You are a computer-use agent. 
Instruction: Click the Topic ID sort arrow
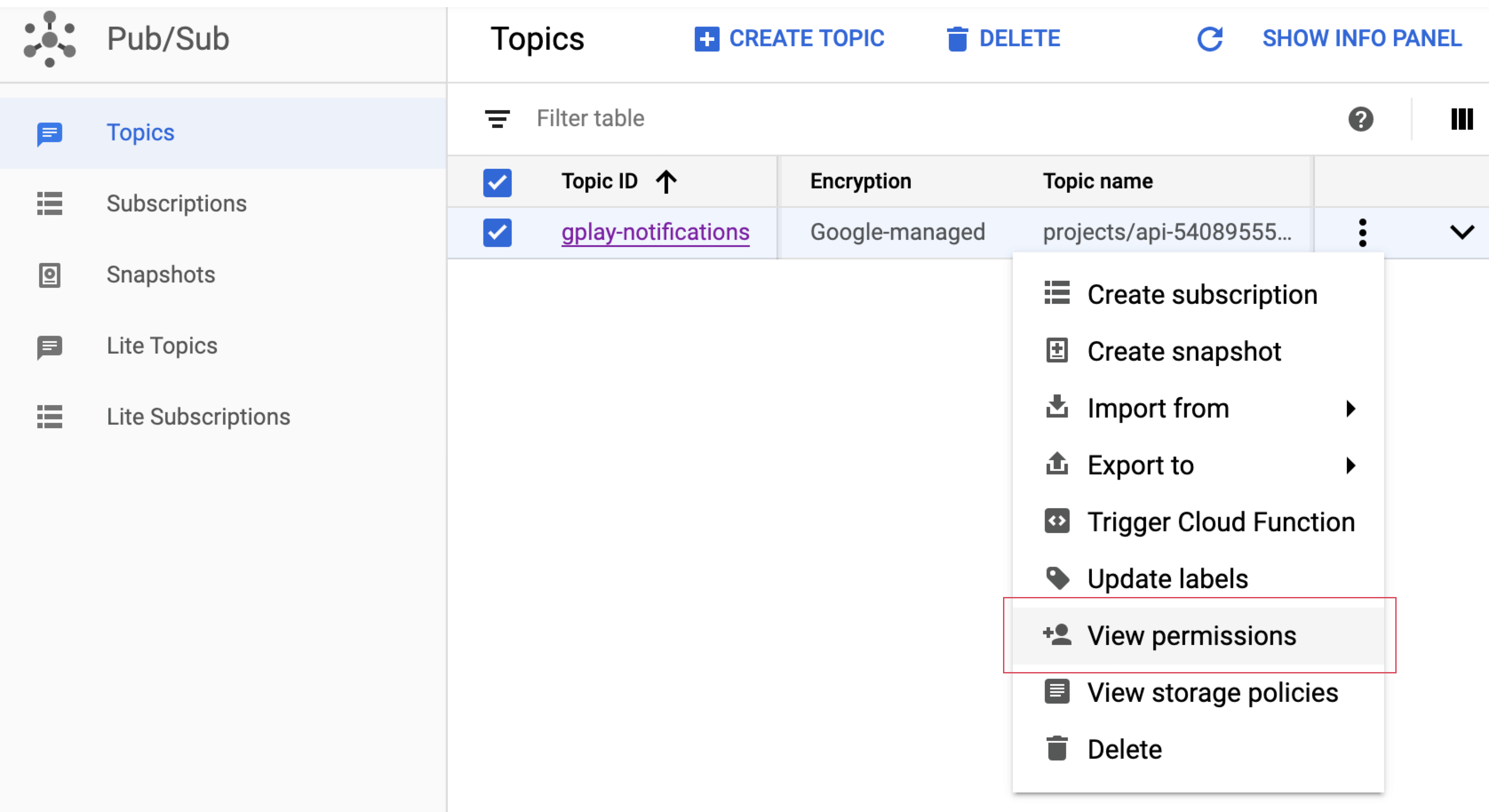(x=666, y=182)
